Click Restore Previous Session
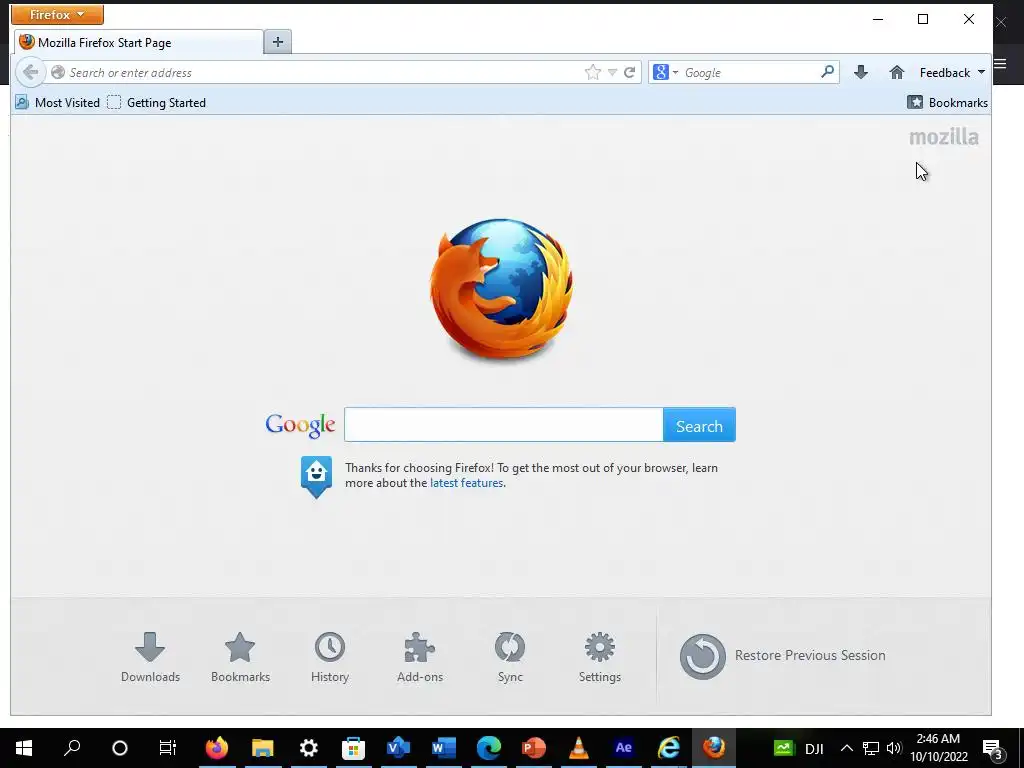 pos(782,656)
